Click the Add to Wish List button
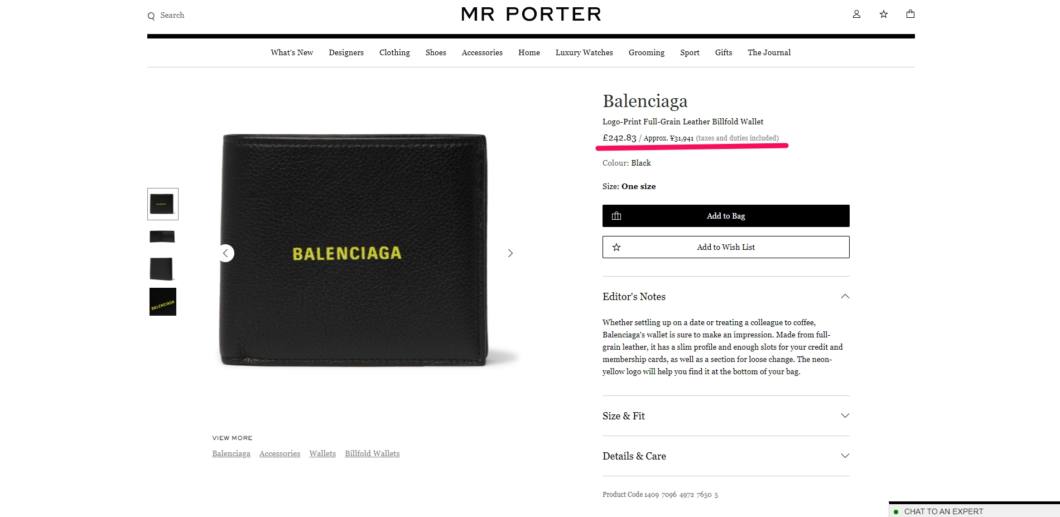The image size is (1060, 517). [726, 247]
